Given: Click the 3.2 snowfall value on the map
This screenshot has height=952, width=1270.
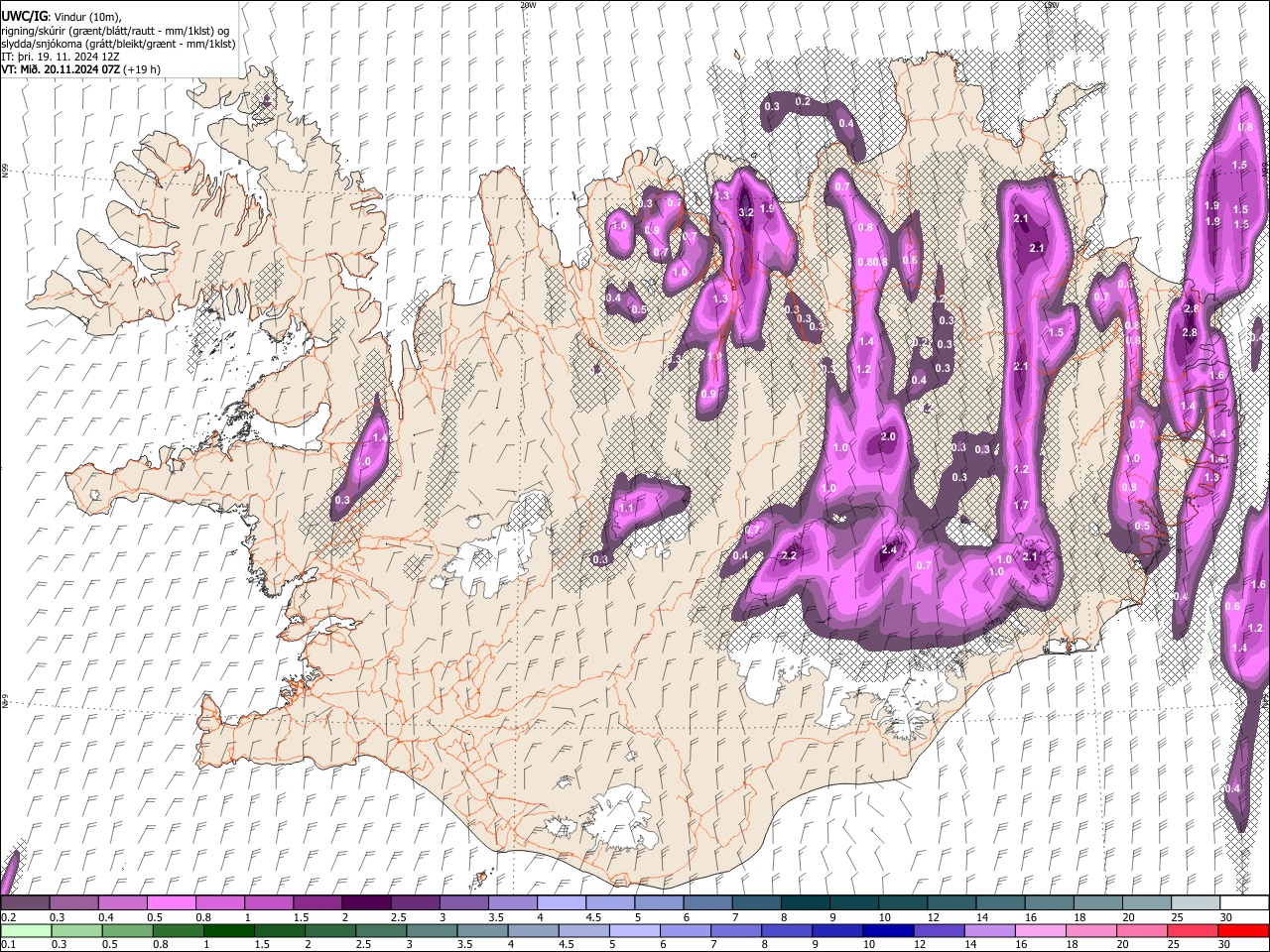Looking at the screenshot, I should [747, 212].
